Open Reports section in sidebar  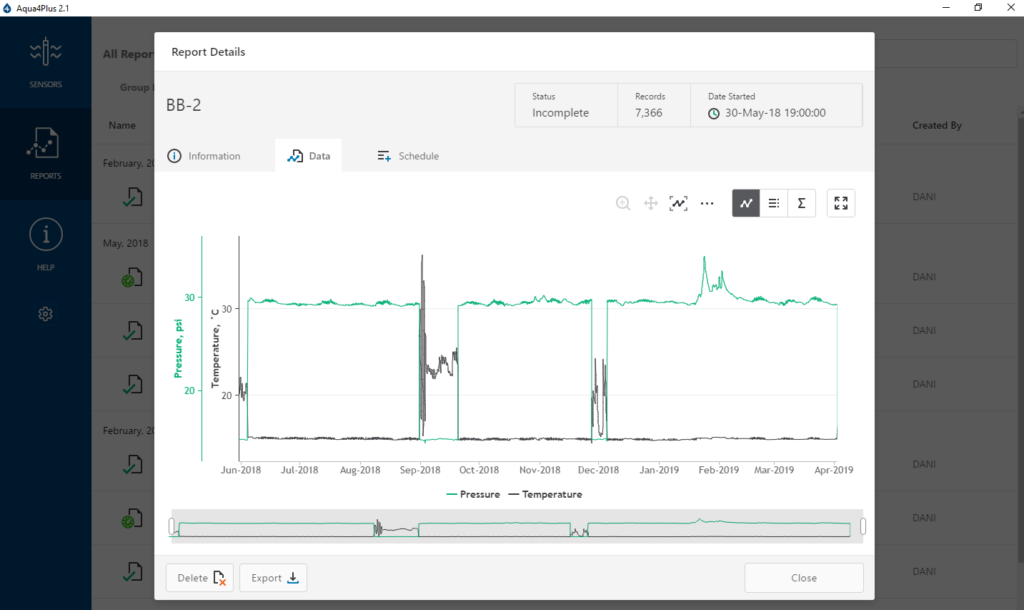45,153
